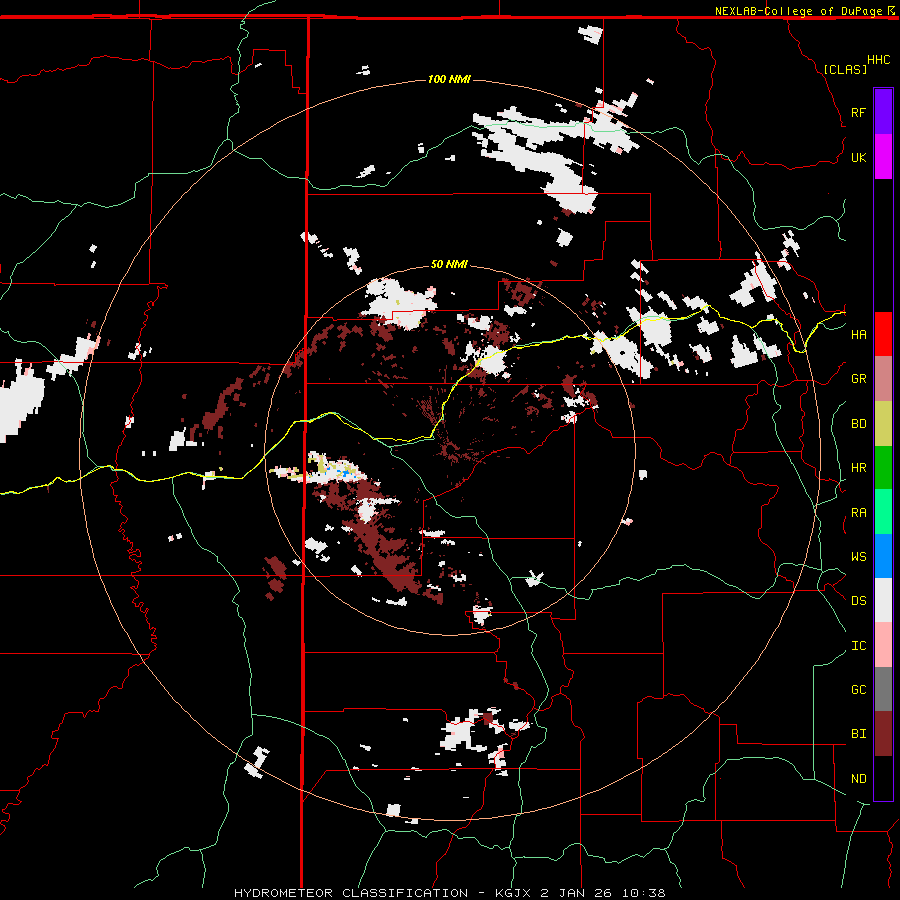Click the UK magenta legend swatch
The image size is (900, 900).
883,157
